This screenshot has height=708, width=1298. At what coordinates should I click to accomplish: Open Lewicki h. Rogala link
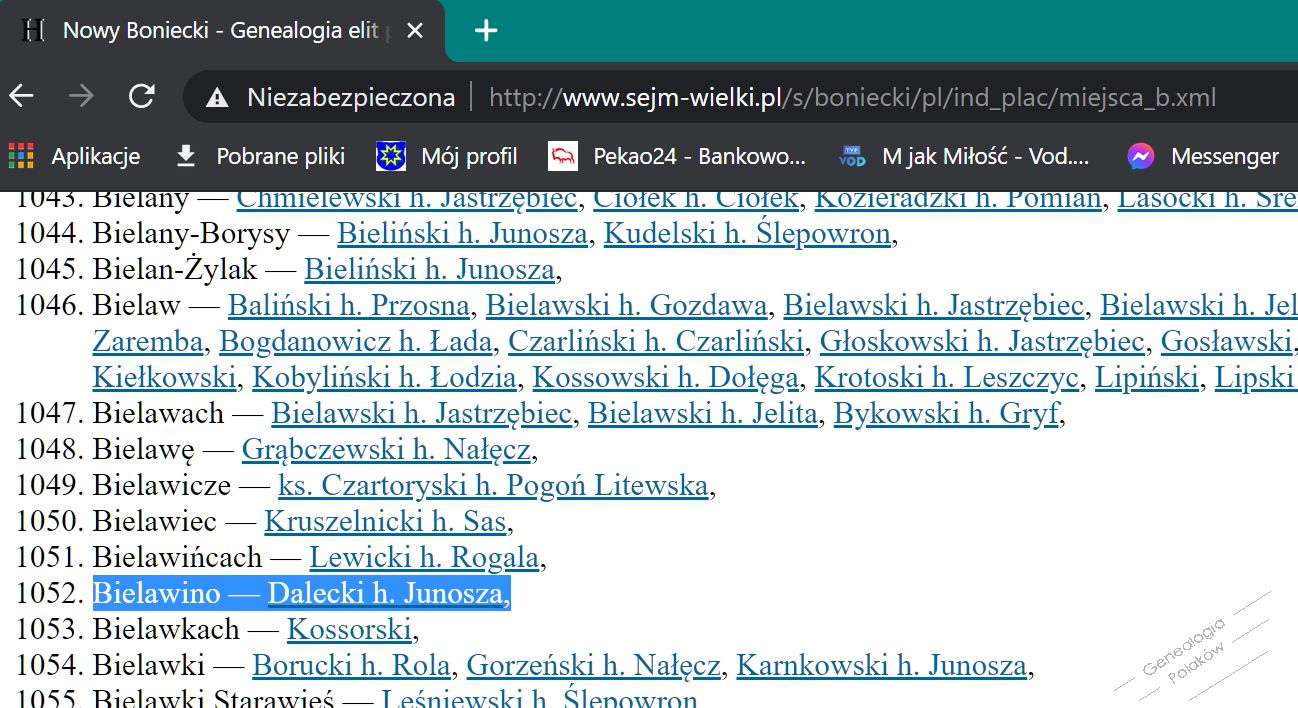point(424,558)
